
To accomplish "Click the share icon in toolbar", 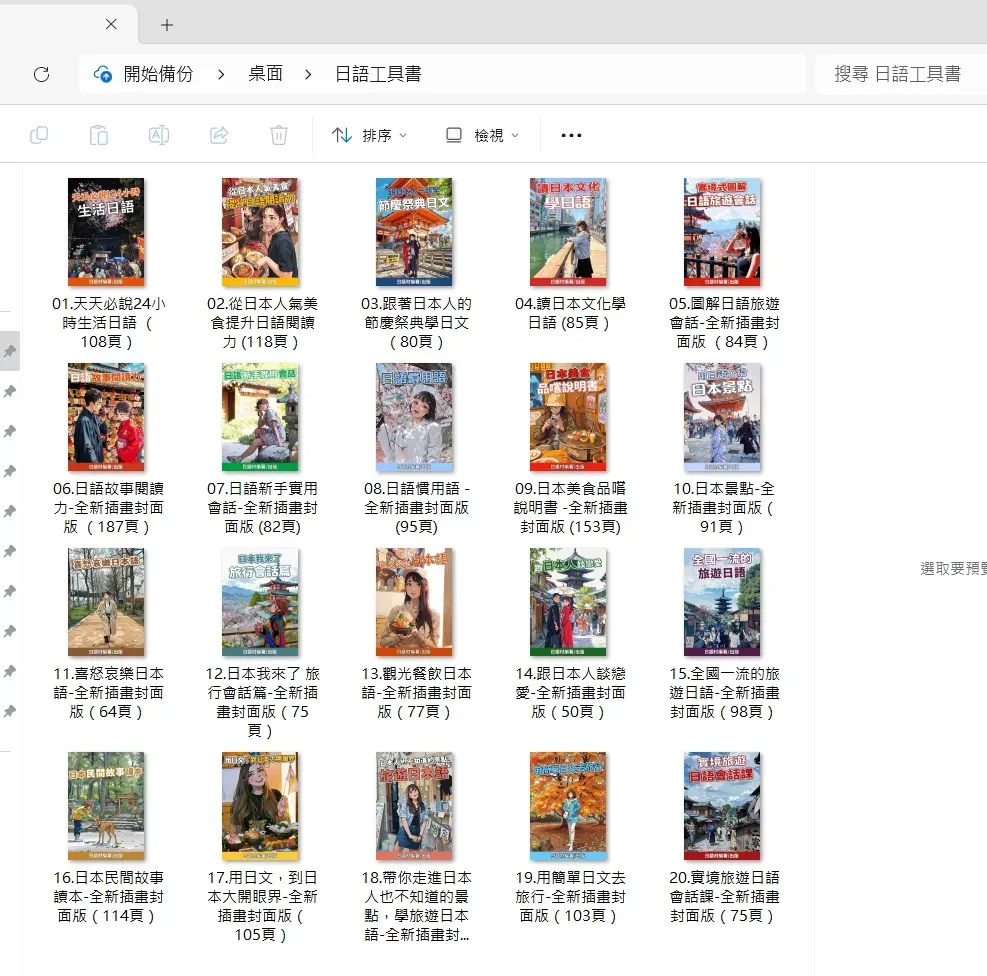I will click(219, 135).
